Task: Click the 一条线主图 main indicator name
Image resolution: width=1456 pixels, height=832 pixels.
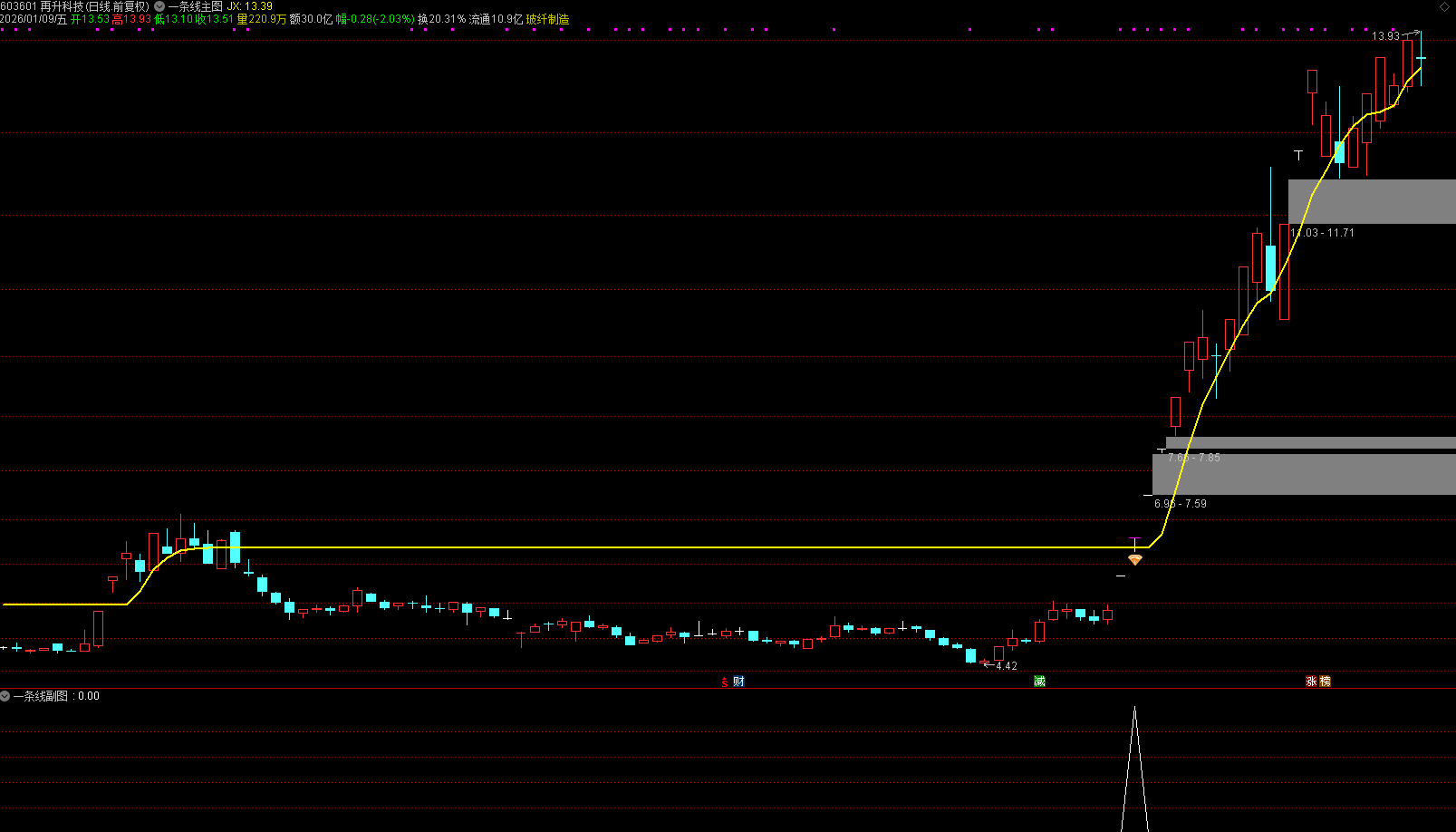Action: coord(195,6)
